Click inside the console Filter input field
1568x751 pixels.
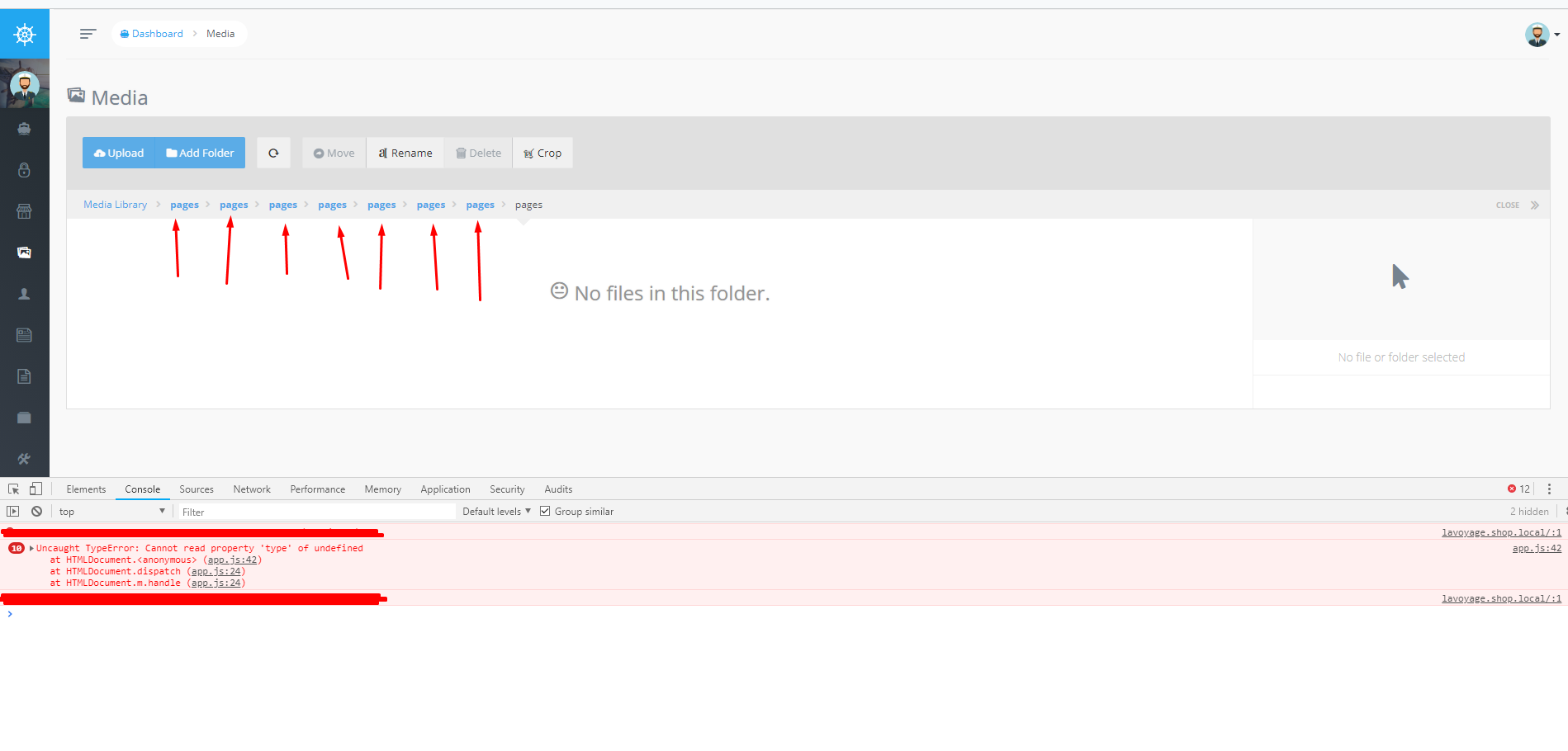click(x=314, y=511)
